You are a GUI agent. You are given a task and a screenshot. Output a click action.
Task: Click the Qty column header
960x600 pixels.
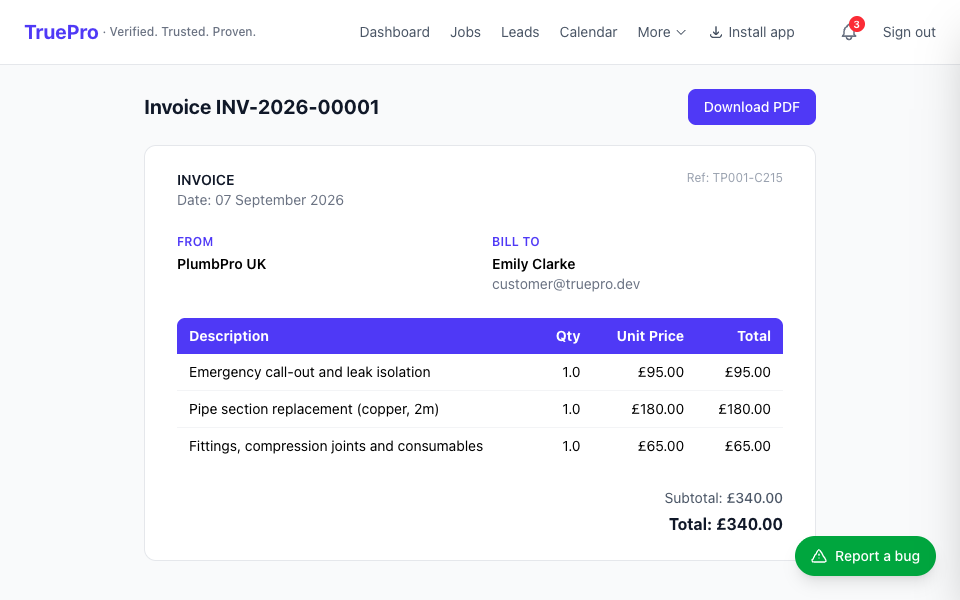point(568,336)
